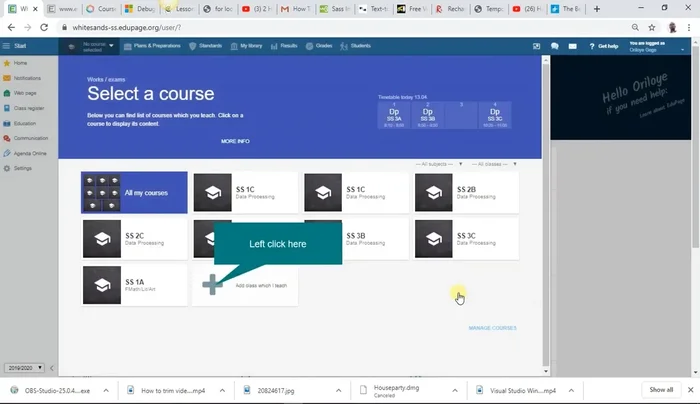Open the Notifications sidebar item
The image size is (700, 404).
(26, 76)
